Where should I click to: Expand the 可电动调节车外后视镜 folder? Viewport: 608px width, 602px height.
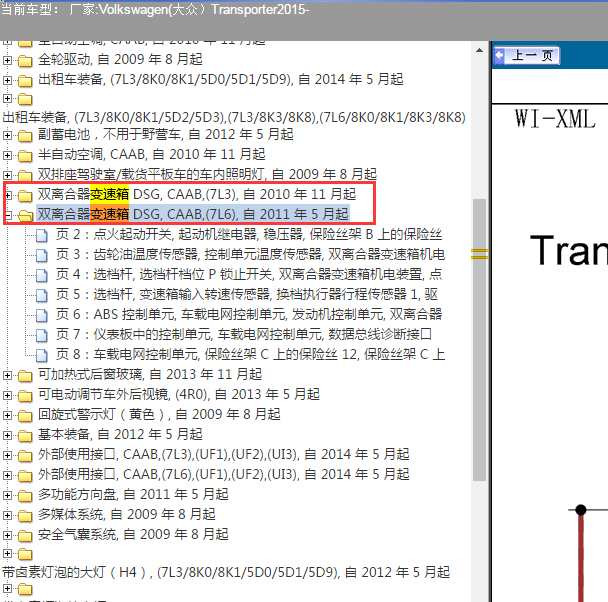click(x=7, y=395)
